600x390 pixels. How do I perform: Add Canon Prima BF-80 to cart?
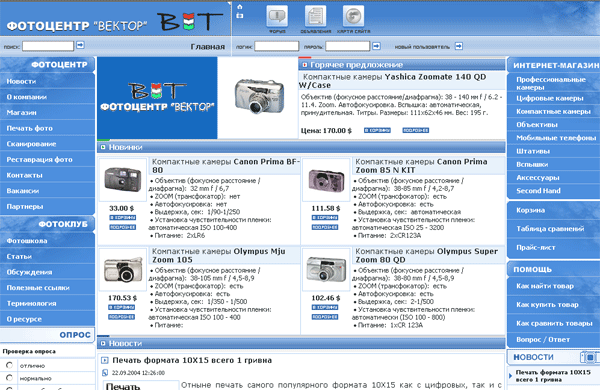pyautogui.click(x=122, y=217)
